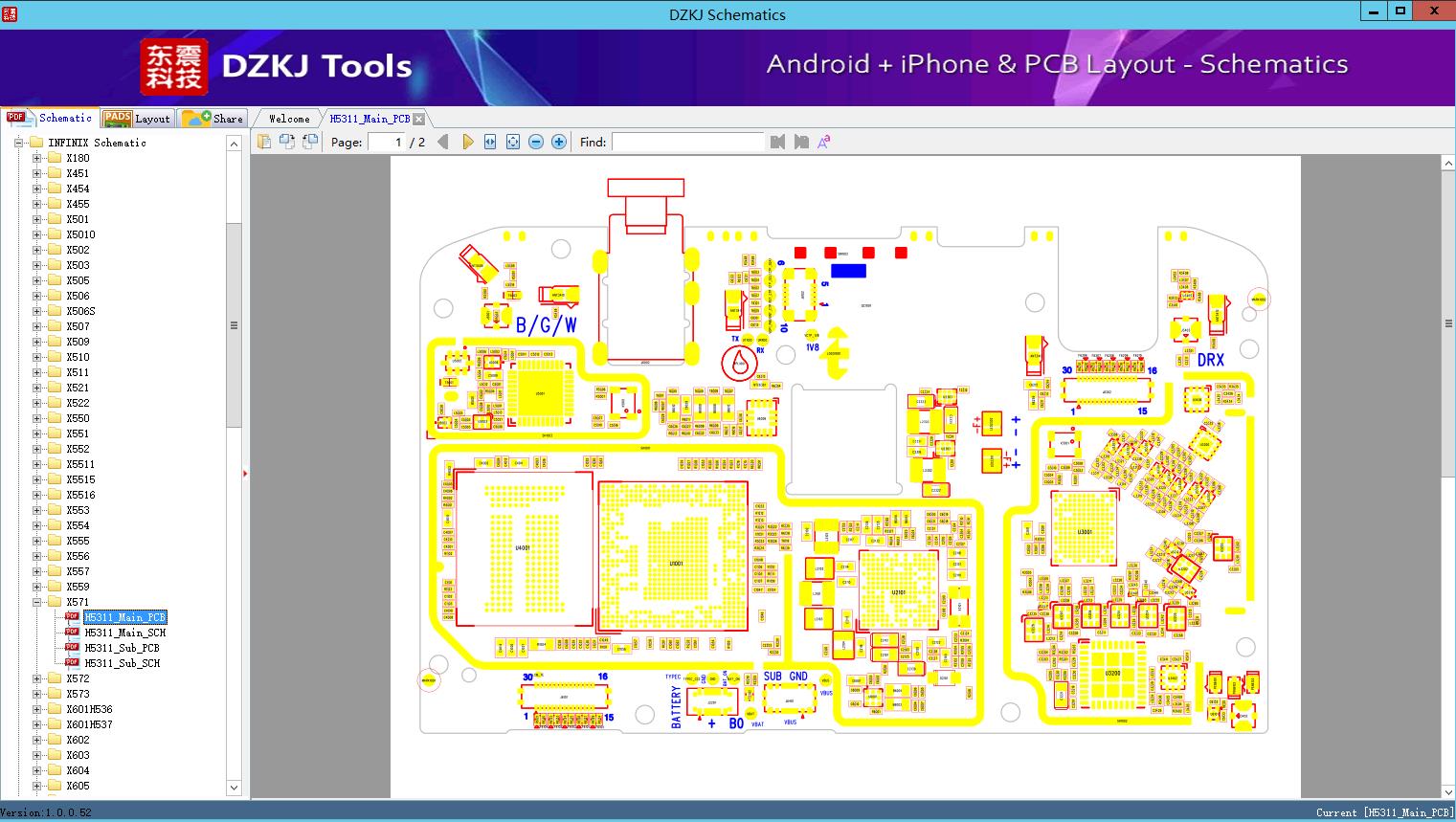Click the tree panel scrollbar thumb
1456x822 pixels.
[234, 324]
